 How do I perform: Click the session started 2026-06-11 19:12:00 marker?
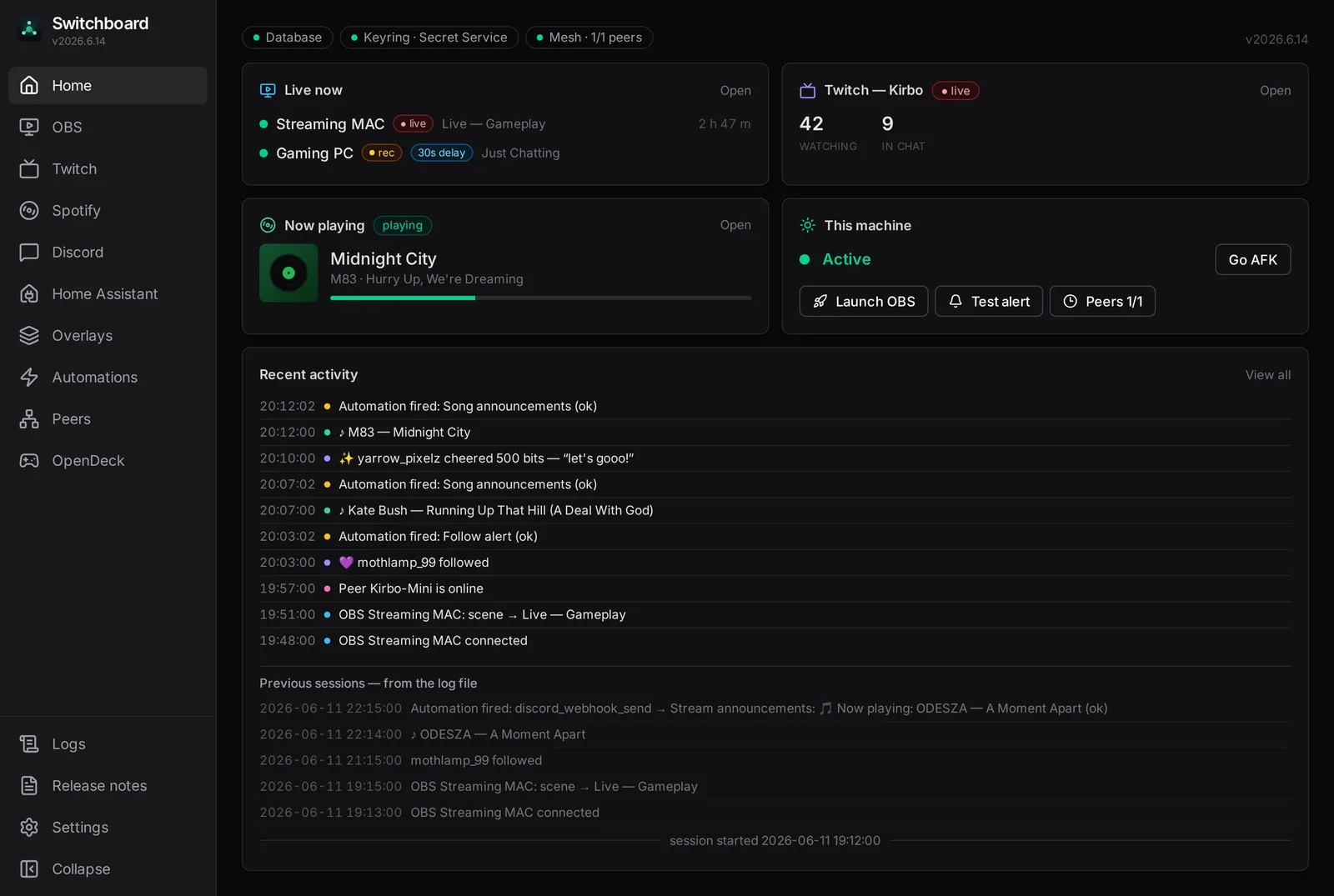[x=775, y=840]
